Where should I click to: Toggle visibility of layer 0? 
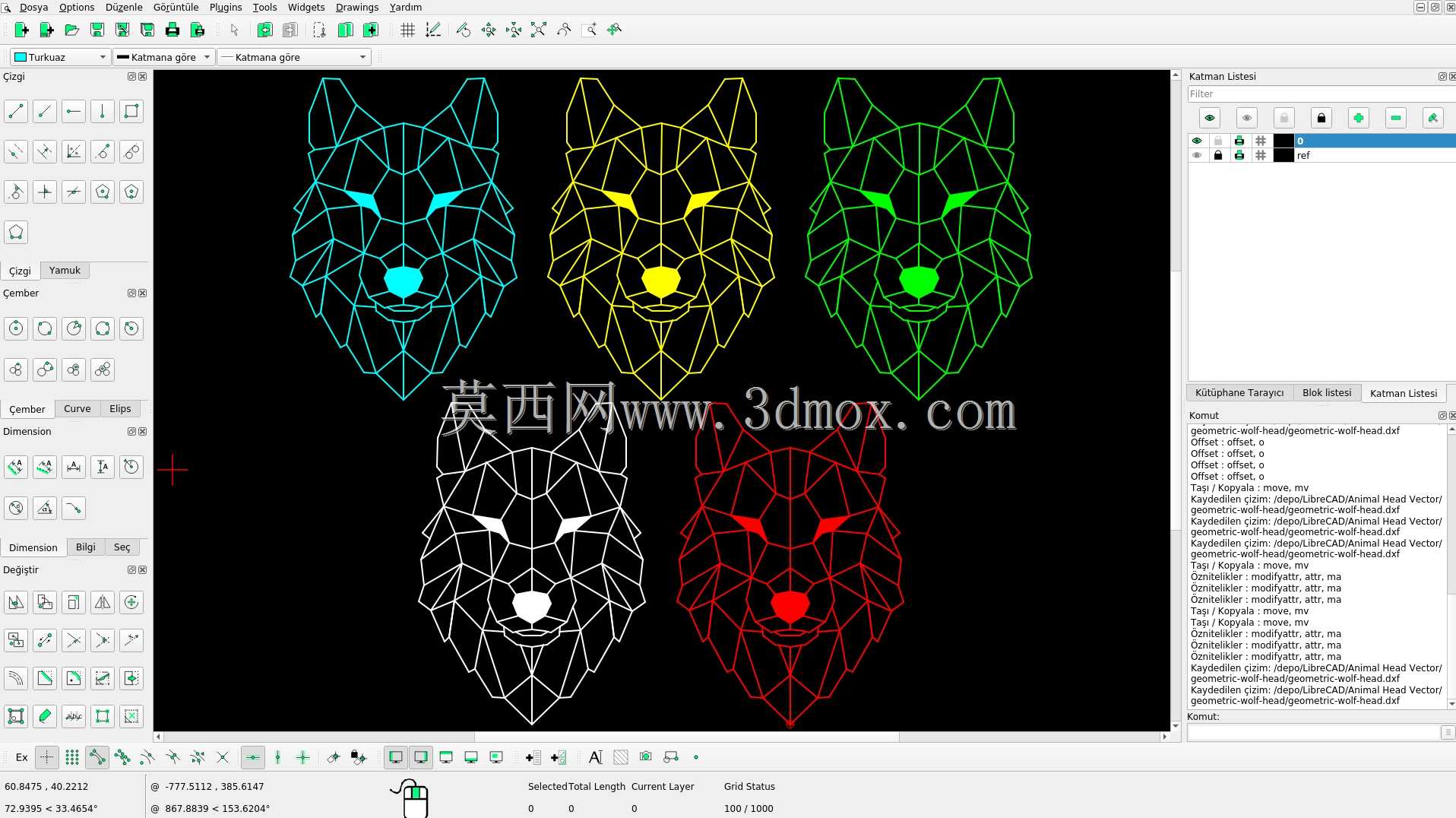[x=1197, y=141]
